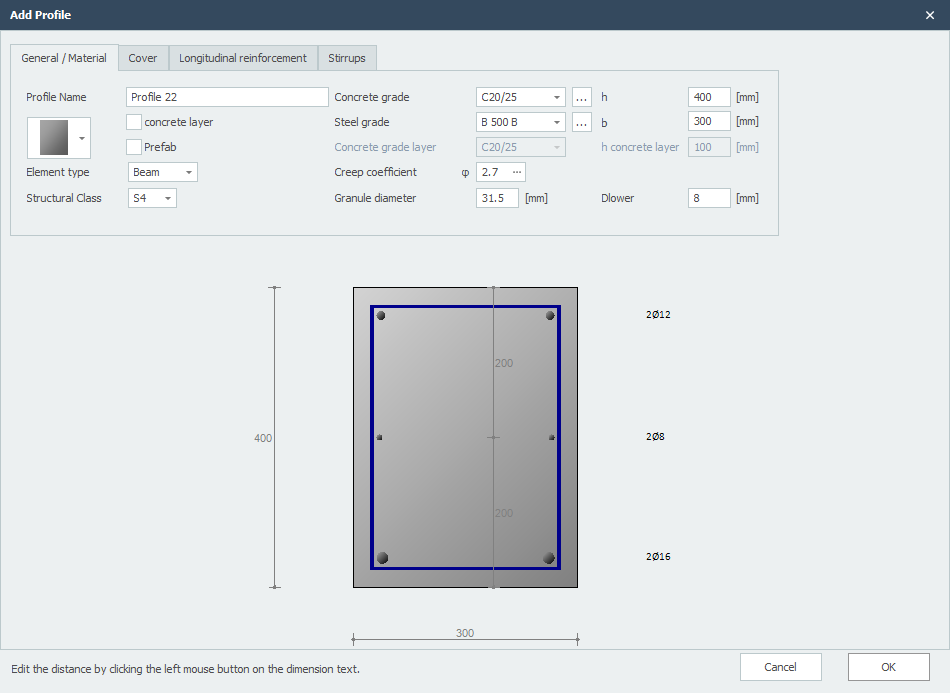Switch to the Cover tab

point(142,58)
